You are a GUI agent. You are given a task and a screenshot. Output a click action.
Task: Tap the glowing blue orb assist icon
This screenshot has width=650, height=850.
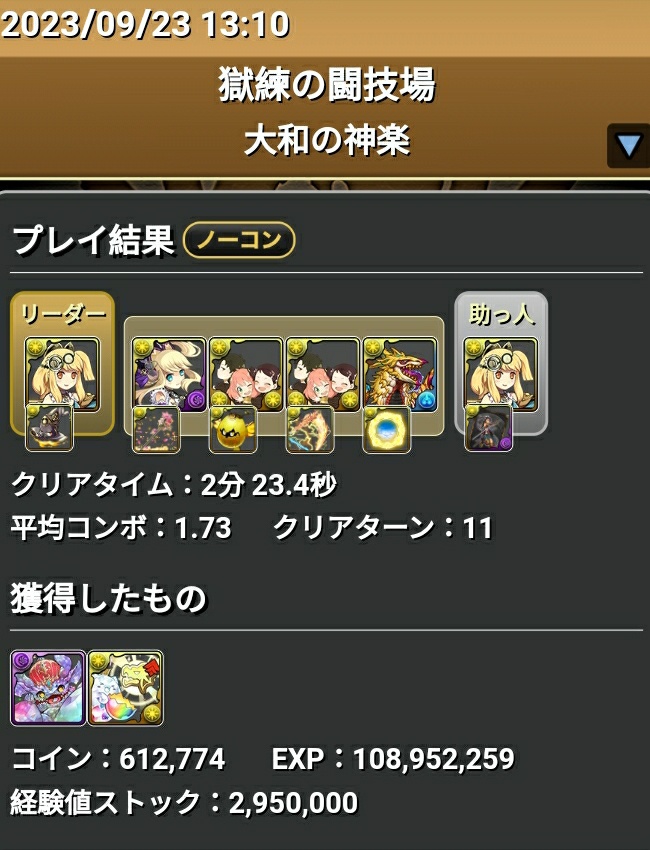click(x=387, y=429)
